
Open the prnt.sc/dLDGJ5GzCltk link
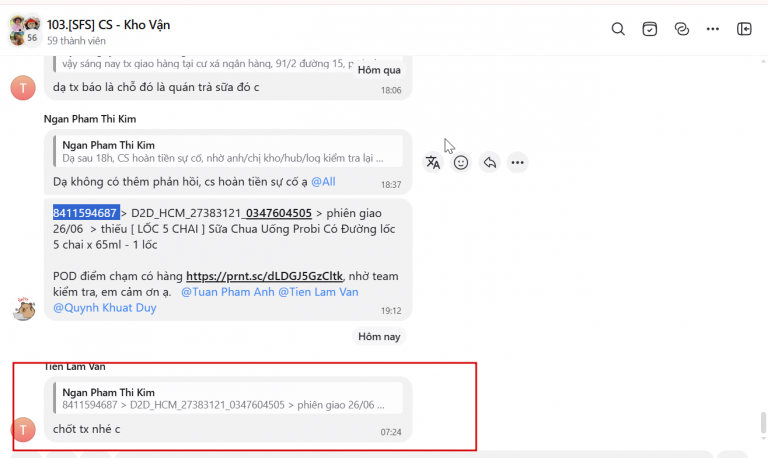pos(264,276)
